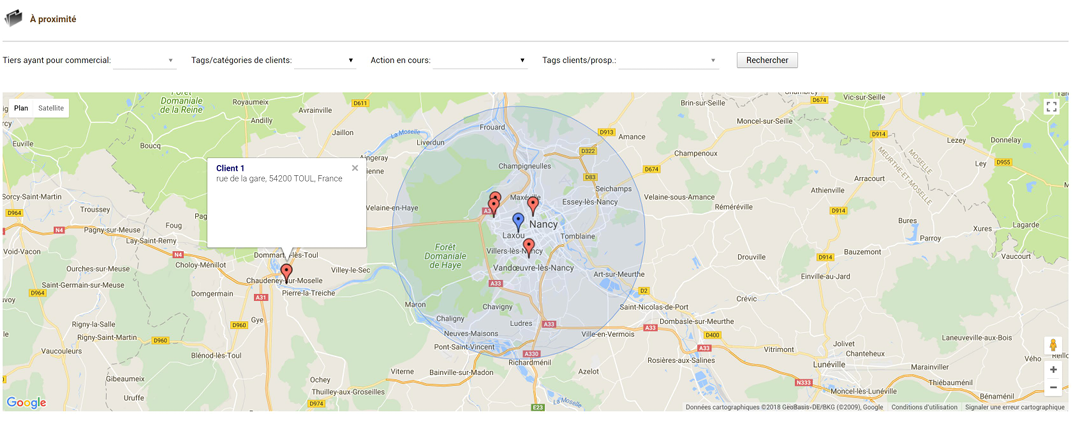Click the Dombasle-sur-Meurthe map label
The width and height of the screenshot is (1073, 422).
698,321
